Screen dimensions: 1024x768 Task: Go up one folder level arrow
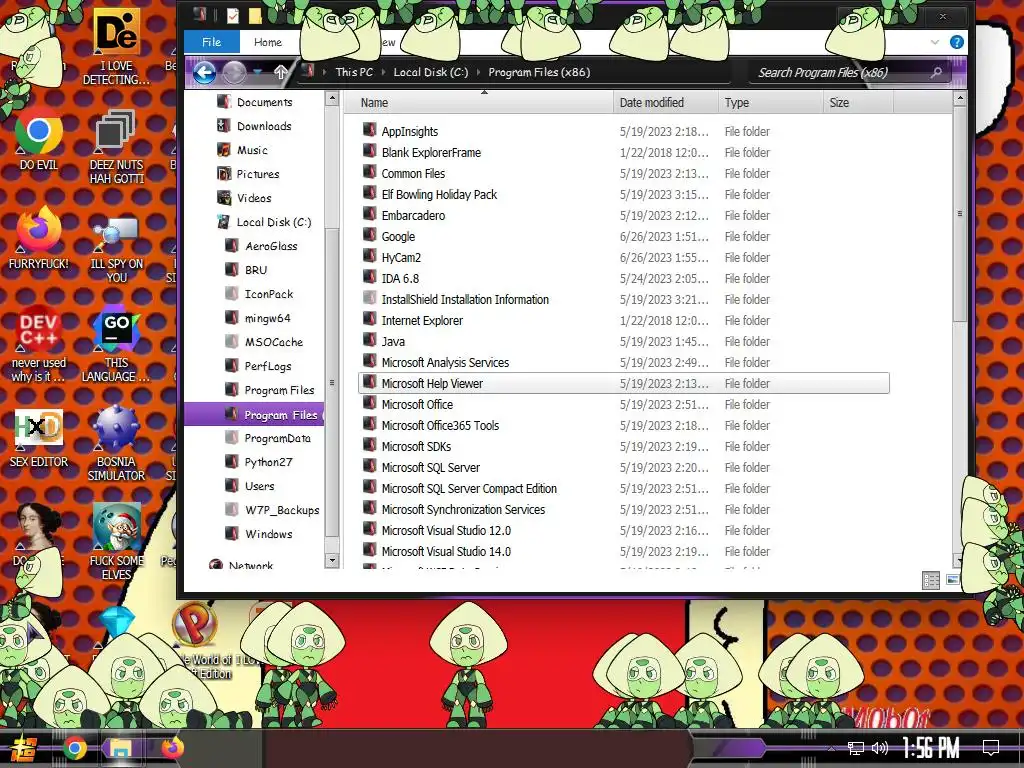pos(280,72)
